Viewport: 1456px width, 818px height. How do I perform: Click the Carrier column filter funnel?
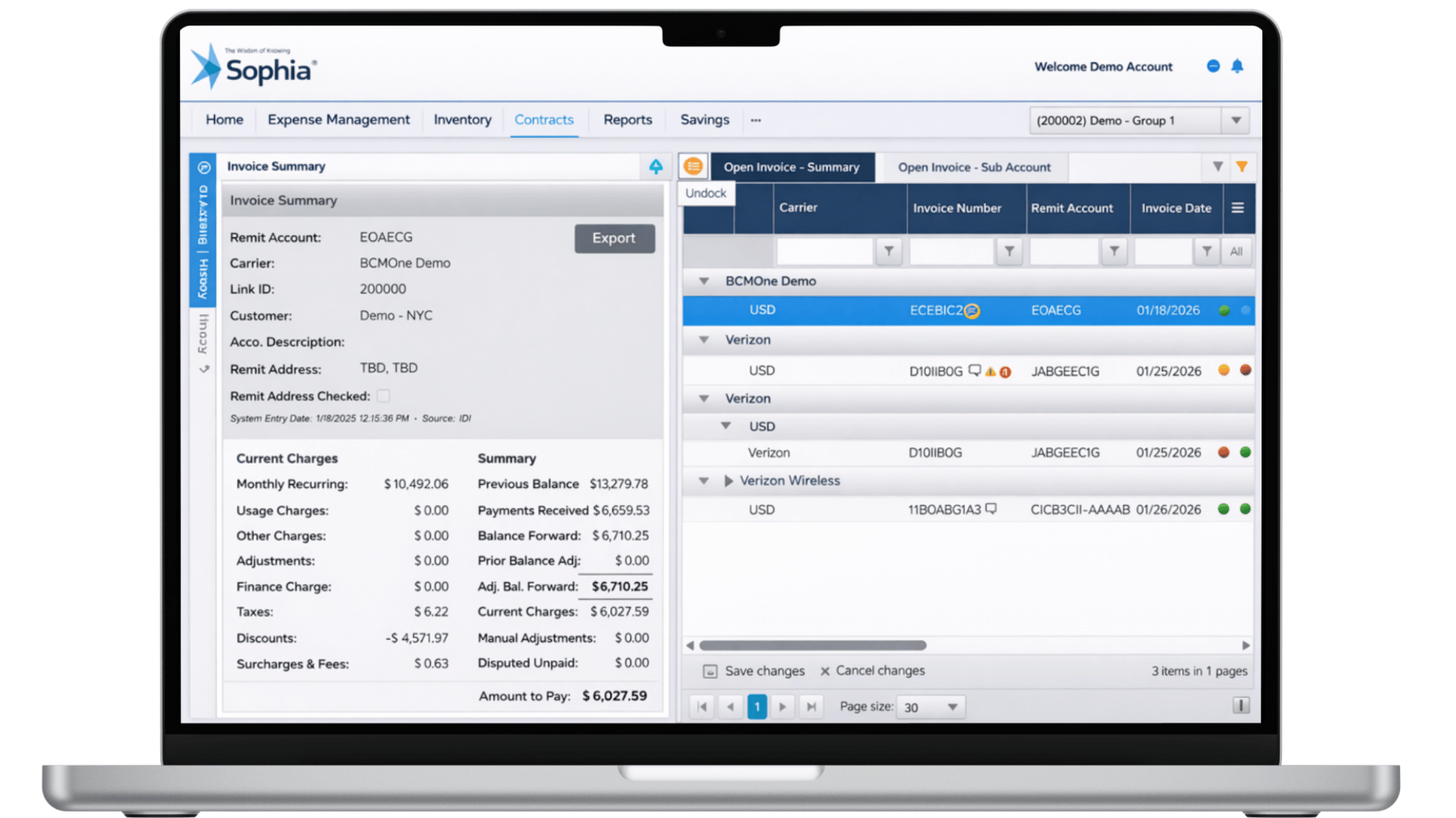click(x=889, y=251)
